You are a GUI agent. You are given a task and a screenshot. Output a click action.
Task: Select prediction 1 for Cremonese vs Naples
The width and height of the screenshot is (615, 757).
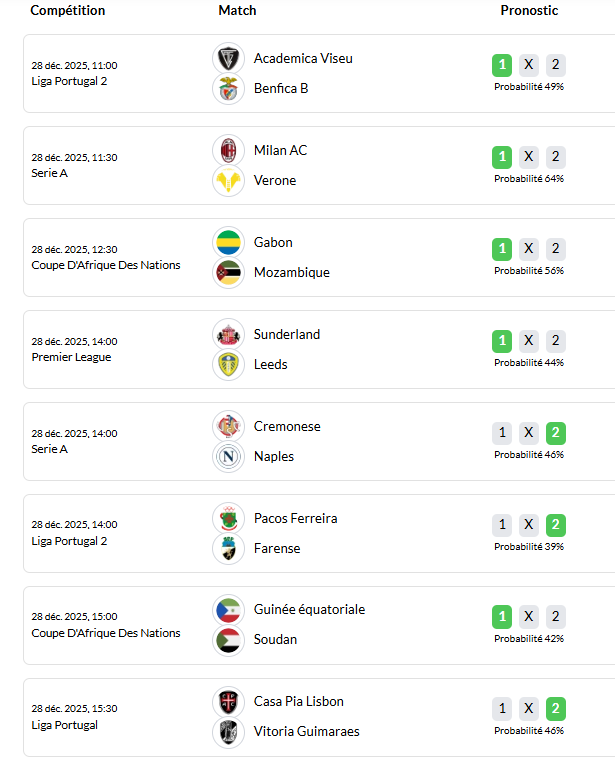[502, 433]
